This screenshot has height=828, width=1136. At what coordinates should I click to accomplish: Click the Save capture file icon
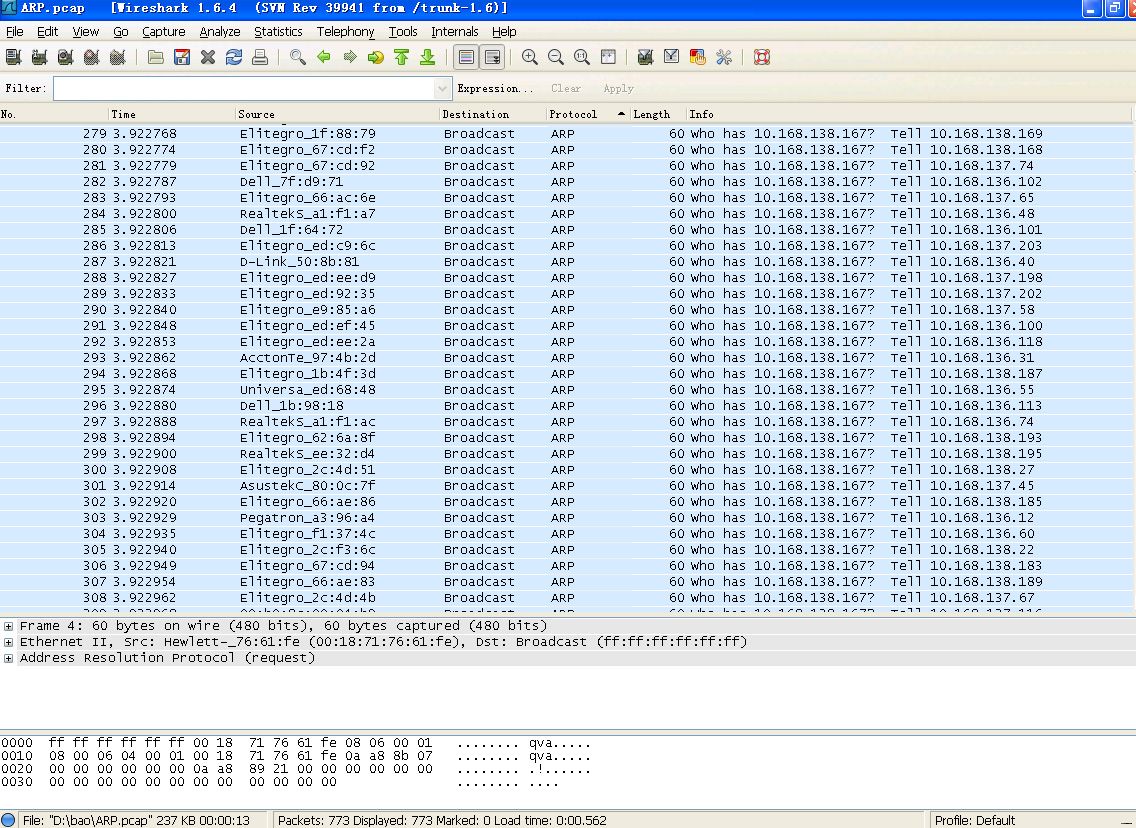pos(180,57)
